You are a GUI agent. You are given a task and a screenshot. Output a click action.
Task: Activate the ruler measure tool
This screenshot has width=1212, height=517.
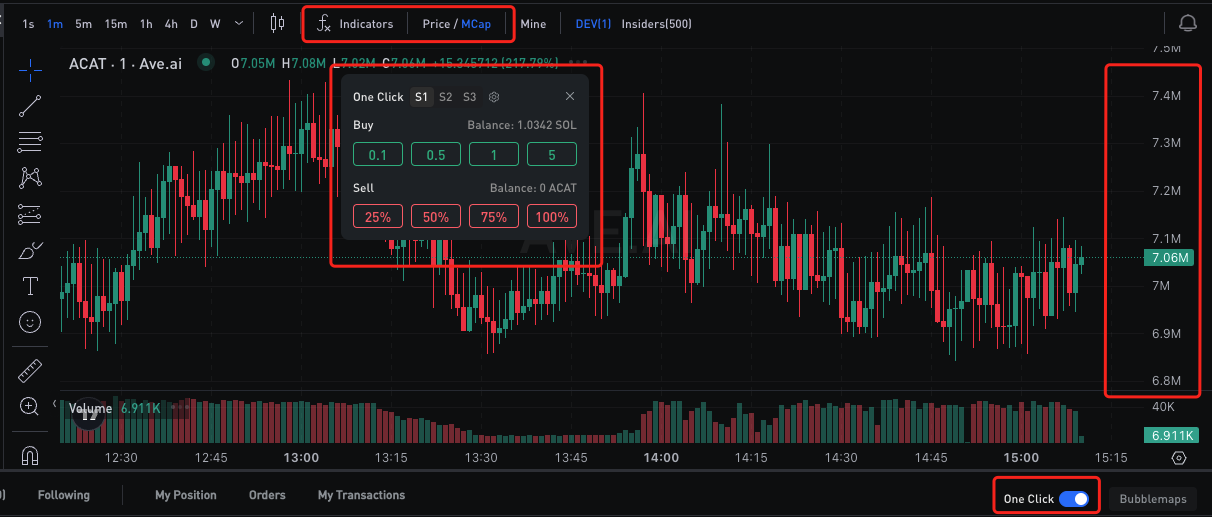(x=30, y=371)
